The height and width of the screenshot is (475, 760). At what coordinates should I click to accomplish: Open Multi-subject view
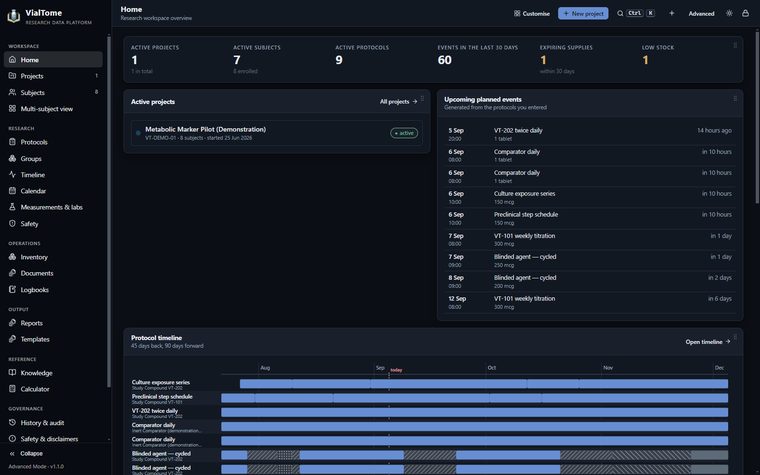[53, 109]
